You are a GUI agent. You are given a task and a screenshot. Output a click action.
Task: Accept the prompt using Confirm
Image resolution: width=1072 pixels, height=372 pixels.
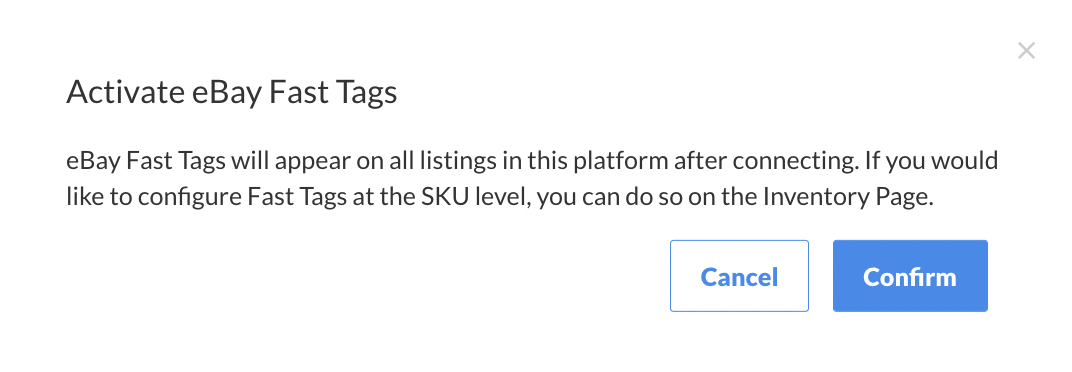910,276
